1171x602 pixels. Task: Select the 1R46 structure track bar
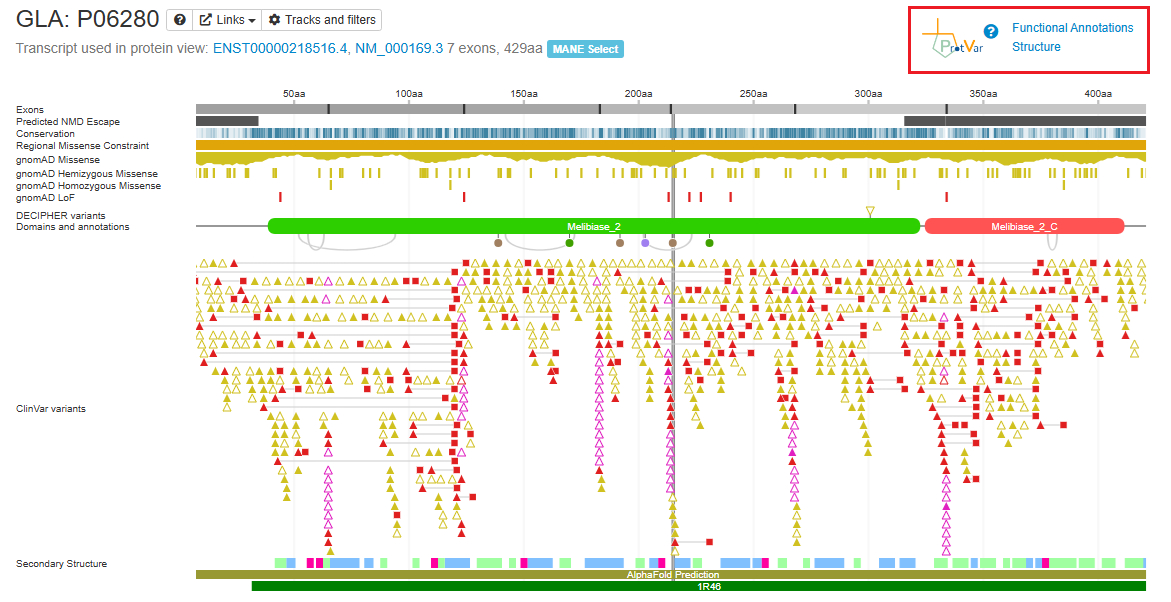point(698,586)
